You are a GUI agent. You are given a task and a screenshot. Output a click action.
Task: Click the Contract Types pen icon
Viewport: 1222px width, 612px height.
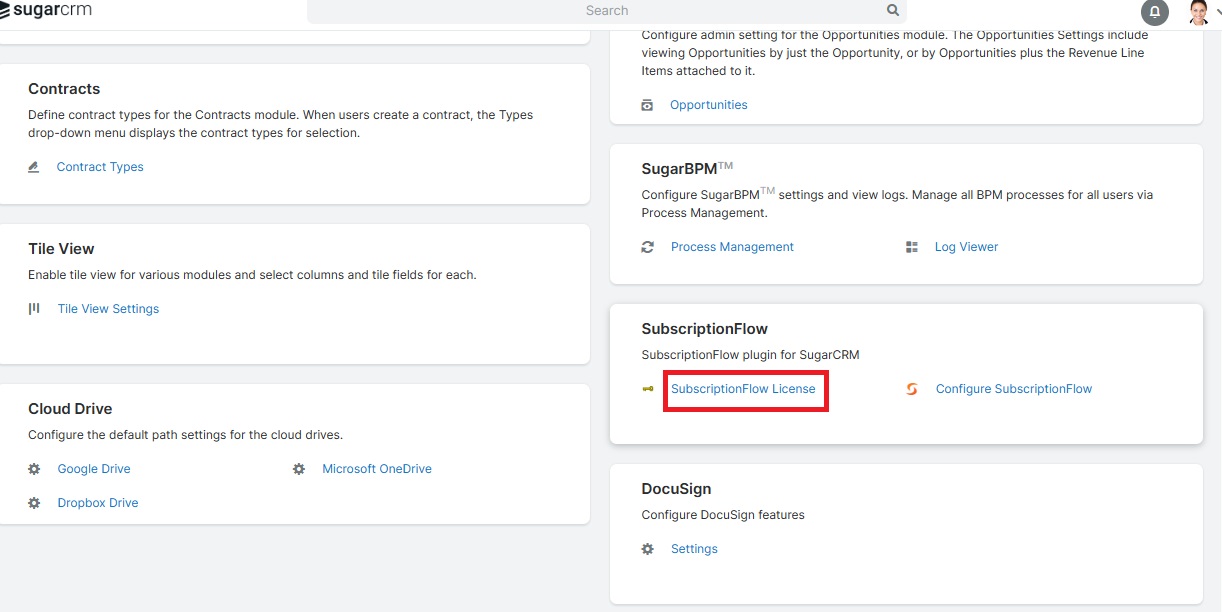31,167
